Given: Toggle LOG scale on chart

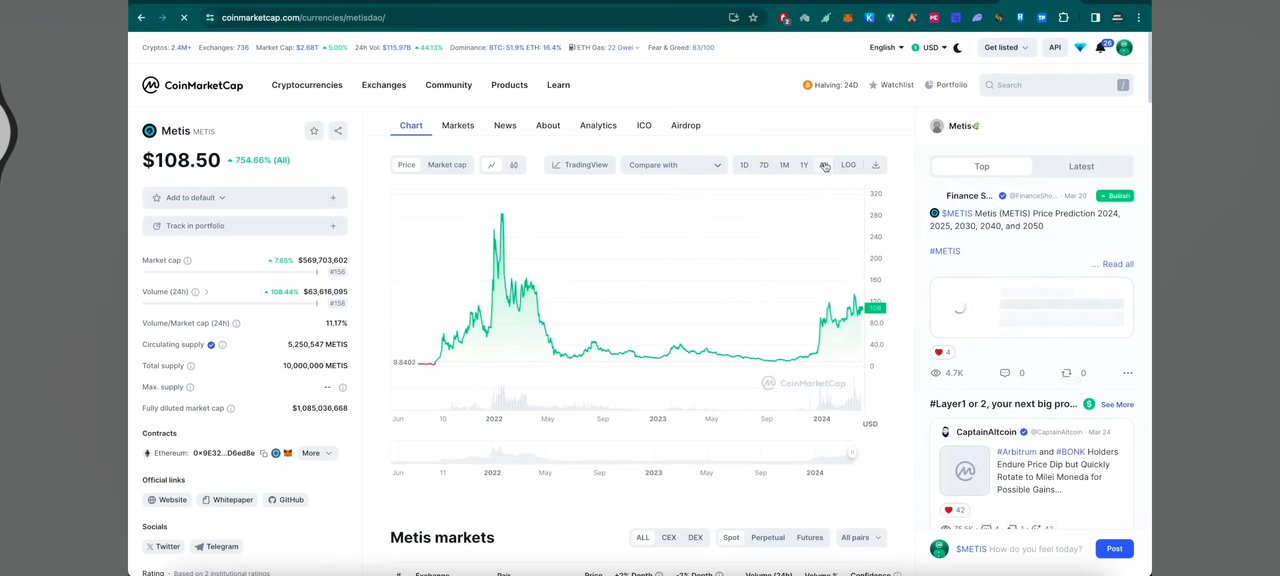Looking at the screenshot, I should (848, 165).
